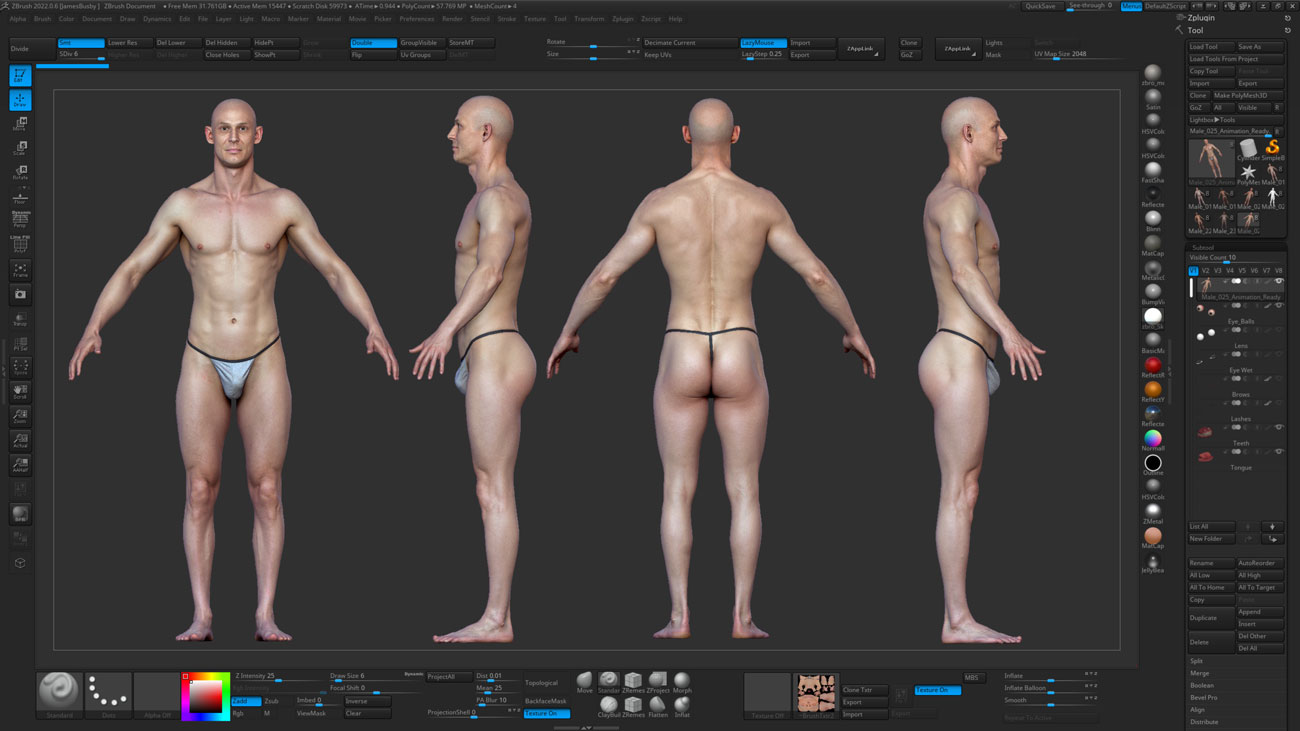Open the Zplugin menu in the menu bar
This screenshot has height=731, width=1300.
point(622,18)
